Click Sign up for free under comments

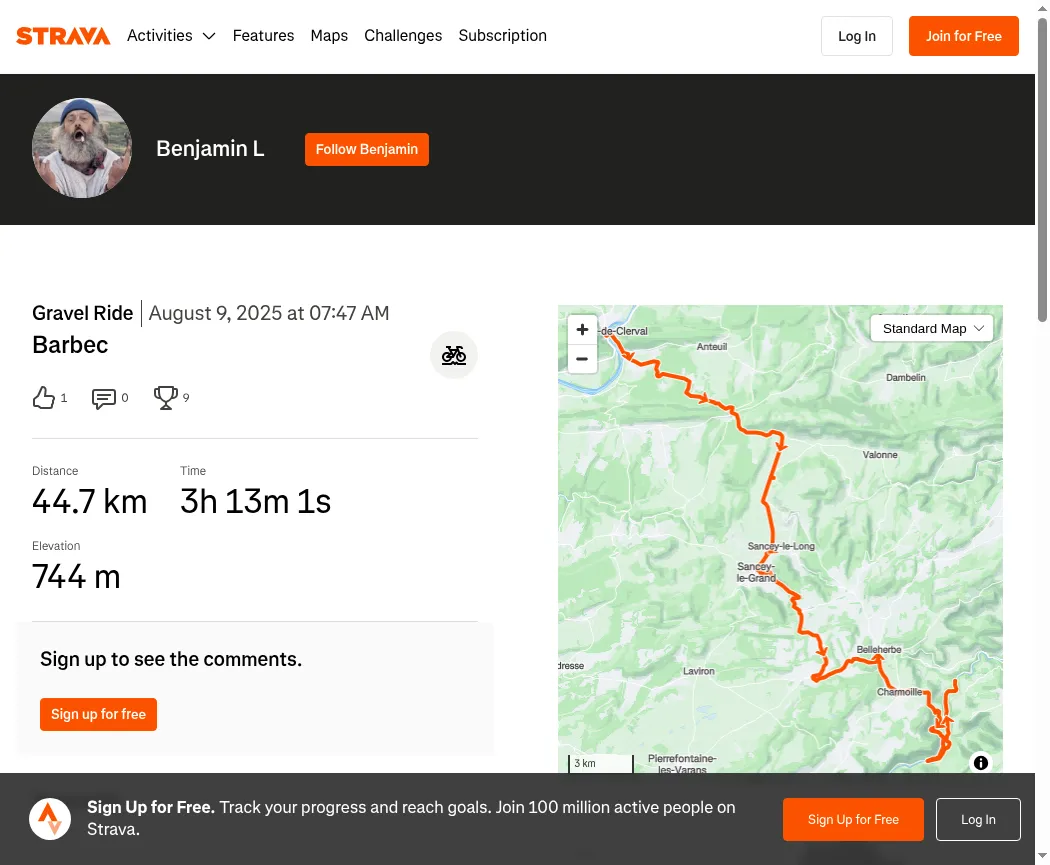point(98,714)
